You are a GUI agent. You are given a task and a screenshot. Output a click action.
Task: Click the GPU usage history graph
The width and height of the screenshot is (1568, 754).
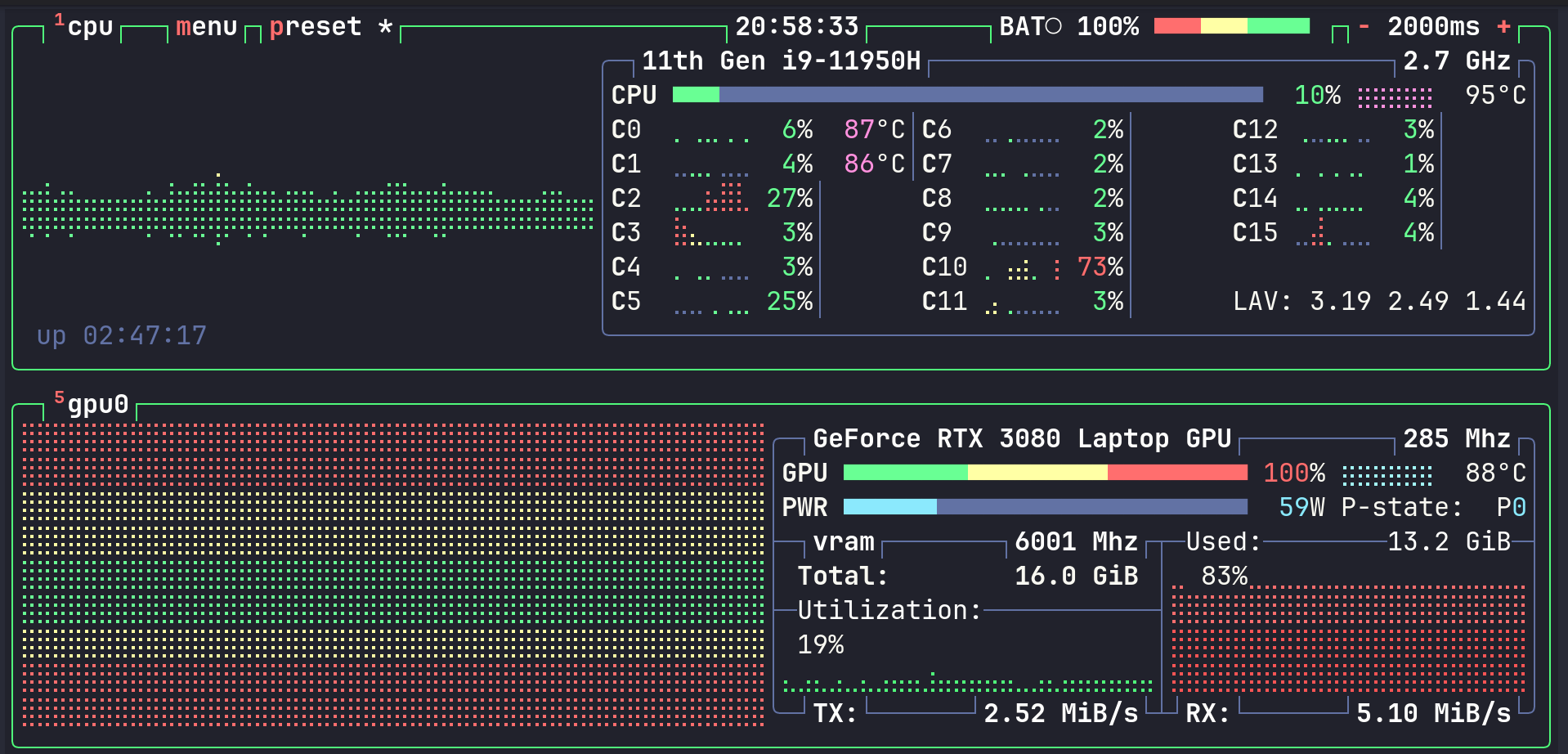point(393,575)
